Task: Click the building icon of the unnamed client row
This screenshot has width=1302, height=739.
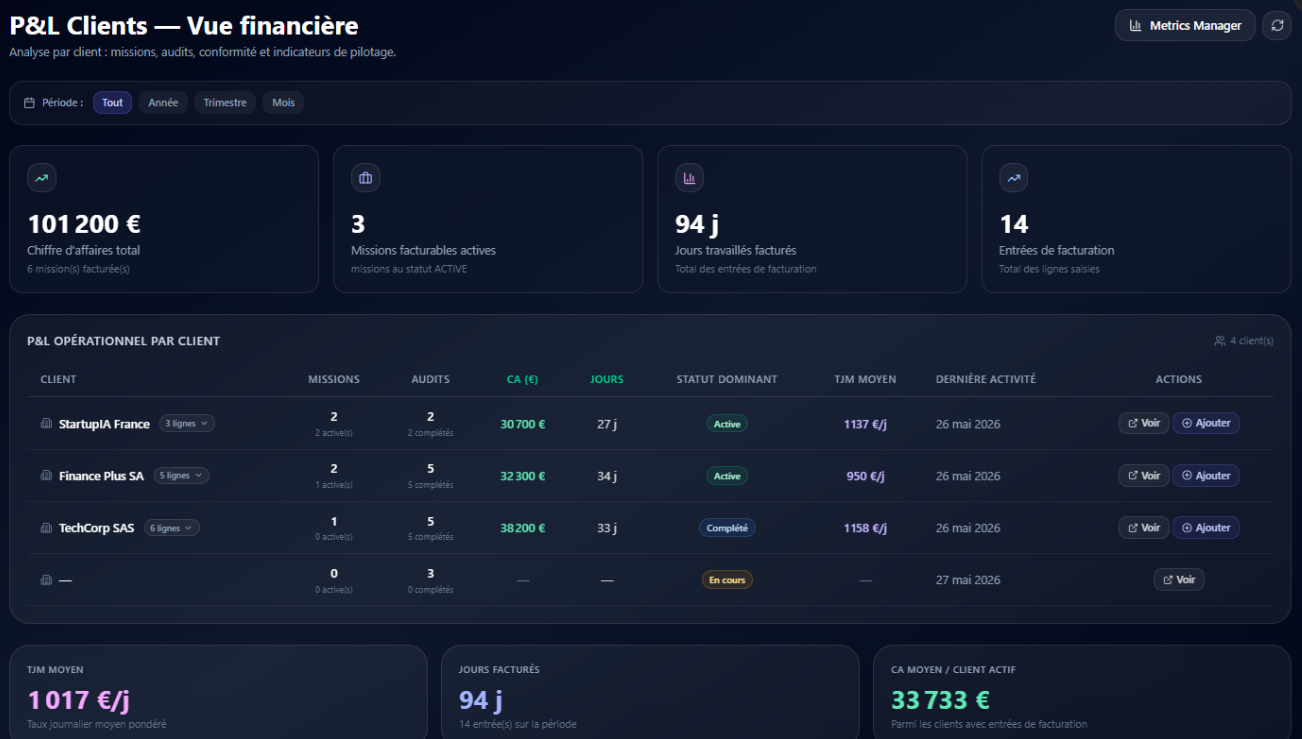Action: point(46,580)
